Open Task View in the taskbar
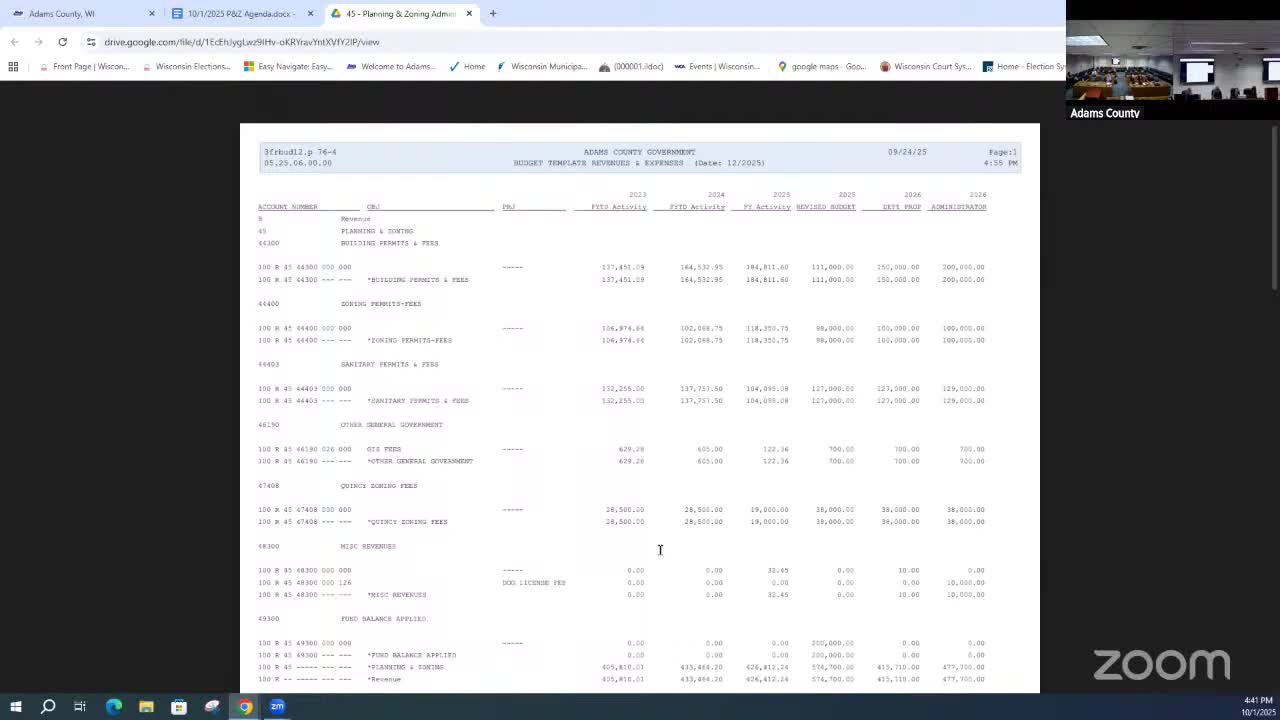Image resolution: width=1280 pixels, height=720 pixels. pos(80,707)
